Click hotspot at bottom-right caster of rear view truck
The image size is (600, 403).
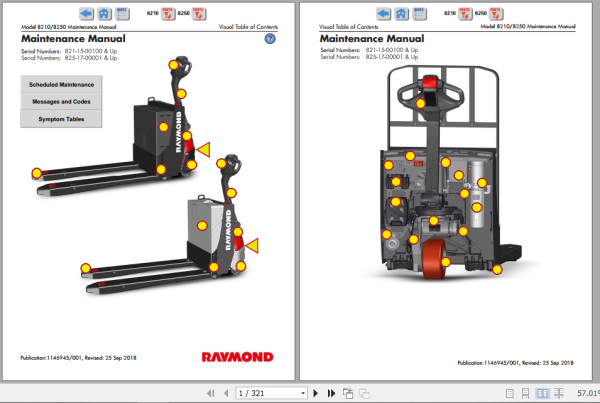[497, 270]
